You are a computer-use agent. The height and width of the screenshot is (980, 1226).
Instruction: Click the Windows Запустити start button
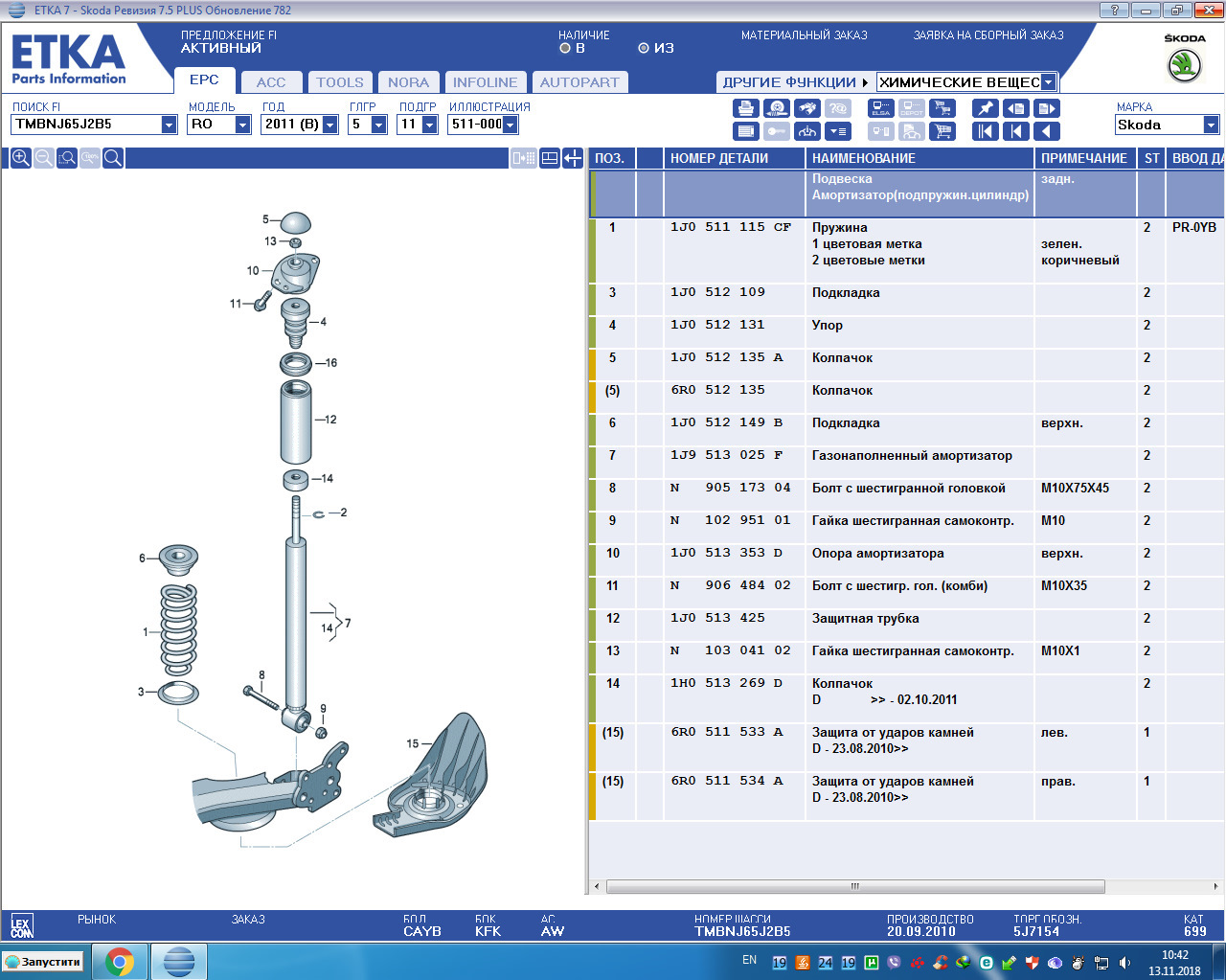(x=45, y=961)
